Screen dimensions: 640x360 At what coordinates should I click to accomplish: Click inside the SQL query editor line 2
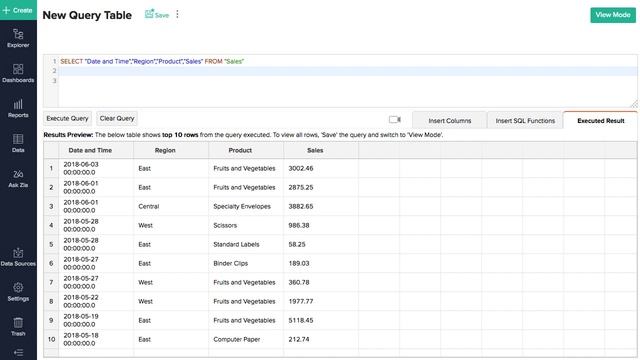pyautogui.click(x=347, y=71)
